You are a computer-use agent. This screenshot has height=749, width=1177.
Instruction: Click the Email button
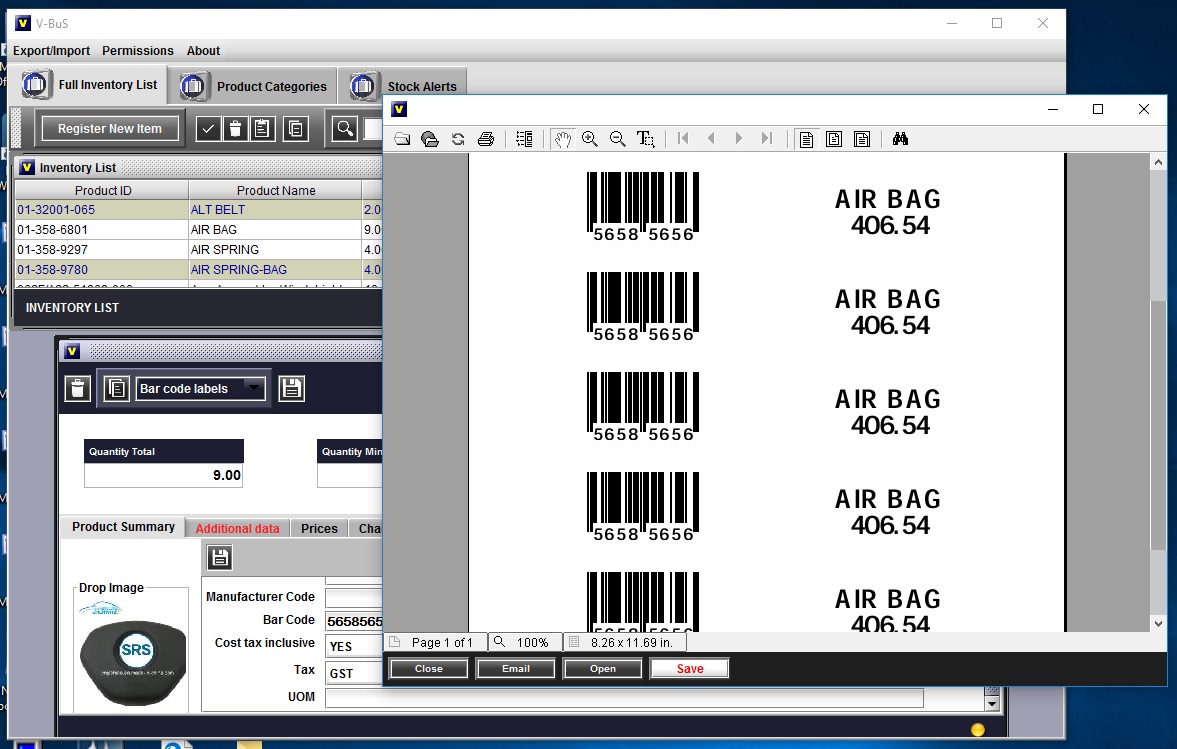(x=516, y=669)
